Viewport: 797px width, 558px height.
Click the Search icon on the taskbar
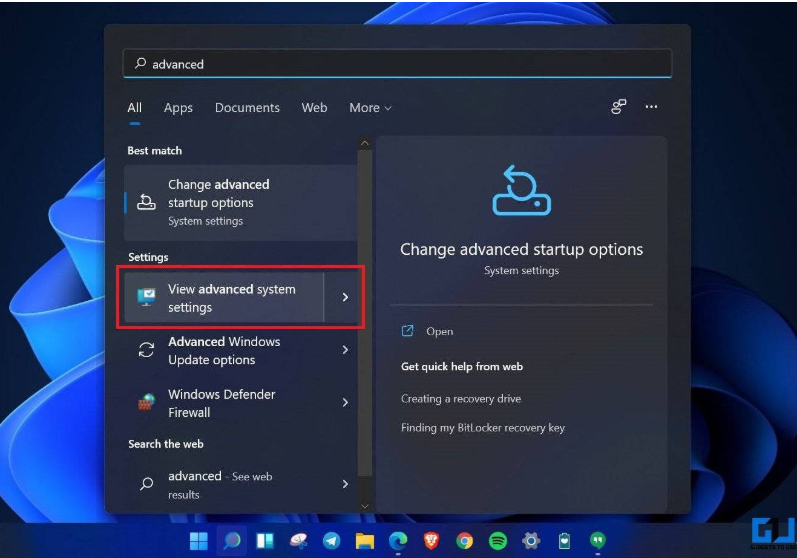pos(232,541)
